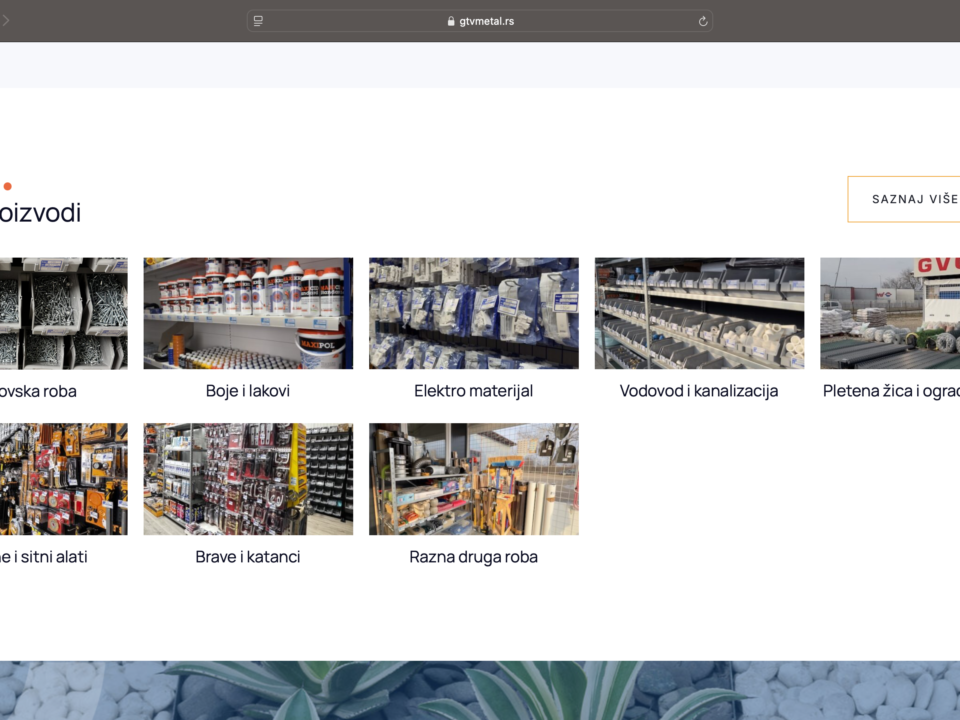Click the Brave i katanci label
960x720 pixels.
point(248,557)
